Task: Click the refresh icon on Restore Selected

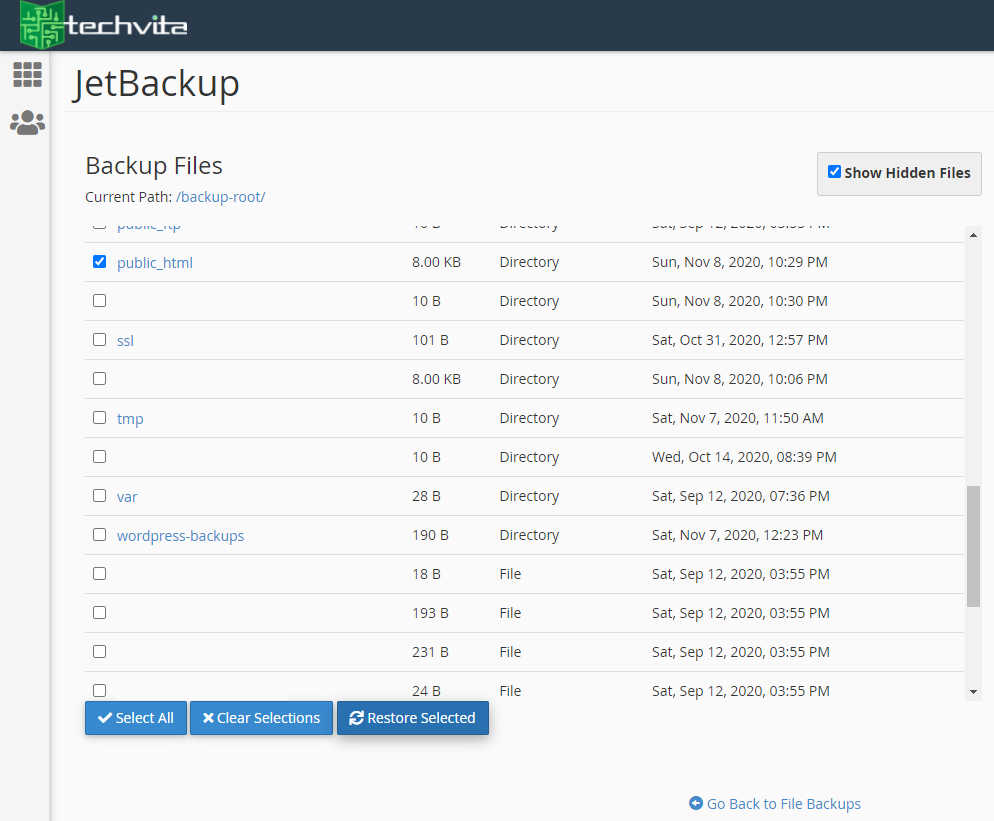Action: pos(355,717)
